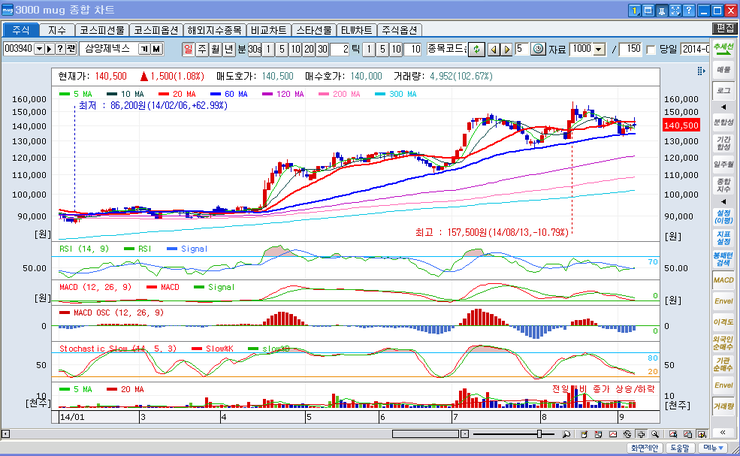Click the crosshair cursor tool icon
740x456 pixels.
point(641,434)
